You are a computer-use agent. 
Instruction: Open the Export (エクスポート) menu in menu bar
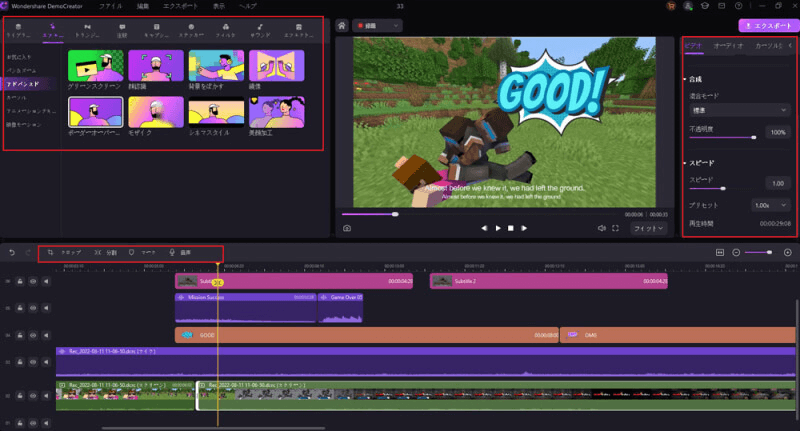[180, 6]
